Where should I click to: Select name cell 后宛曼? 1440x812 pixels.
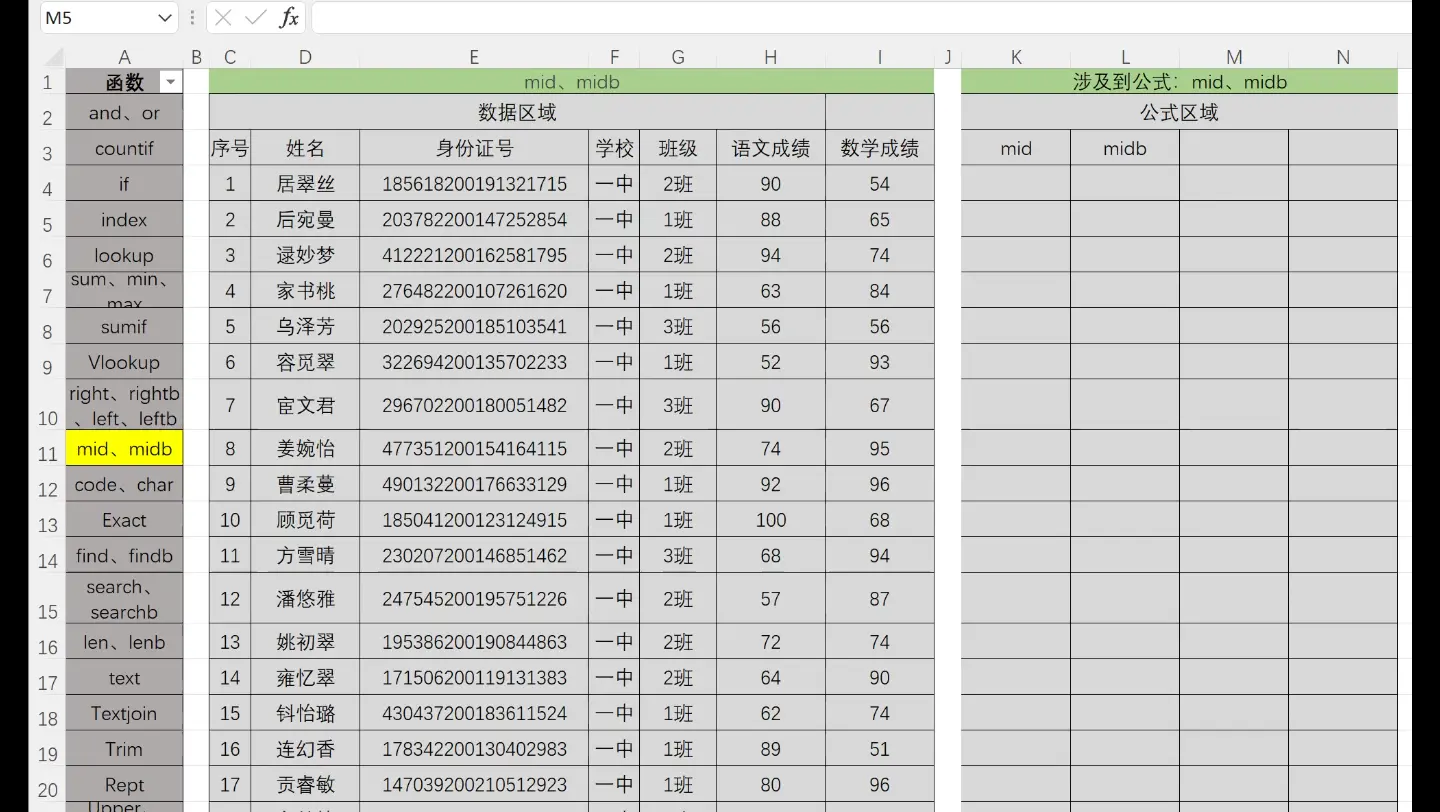pos(305,220)
